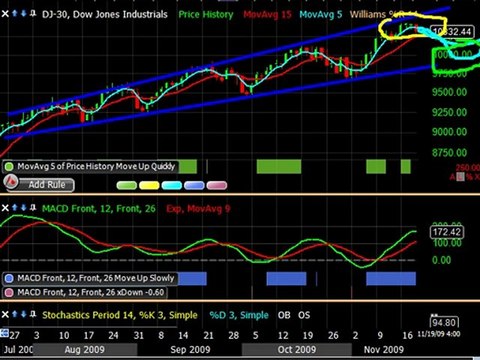
Task: Pick the pink rule color swatch
Action: click(217, 185)
